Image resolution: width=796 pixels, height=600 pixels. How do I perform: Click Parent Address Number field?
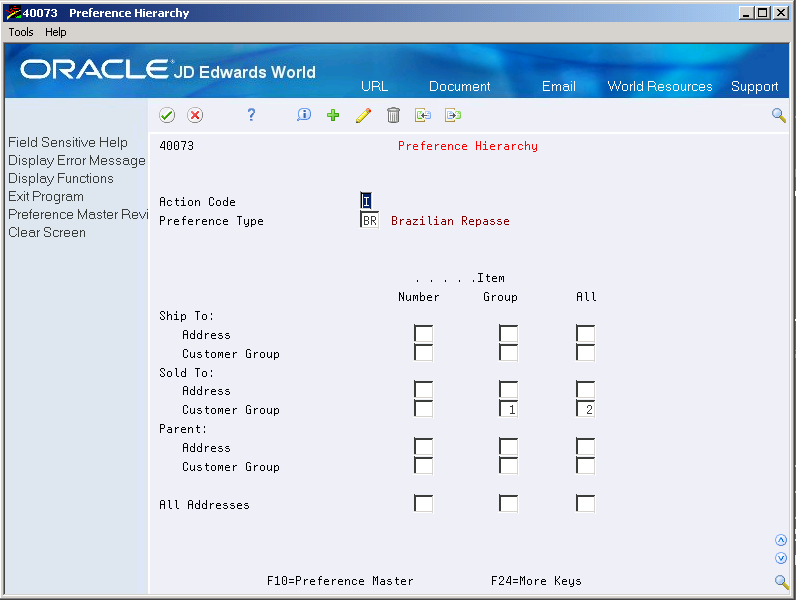point(423,447)
